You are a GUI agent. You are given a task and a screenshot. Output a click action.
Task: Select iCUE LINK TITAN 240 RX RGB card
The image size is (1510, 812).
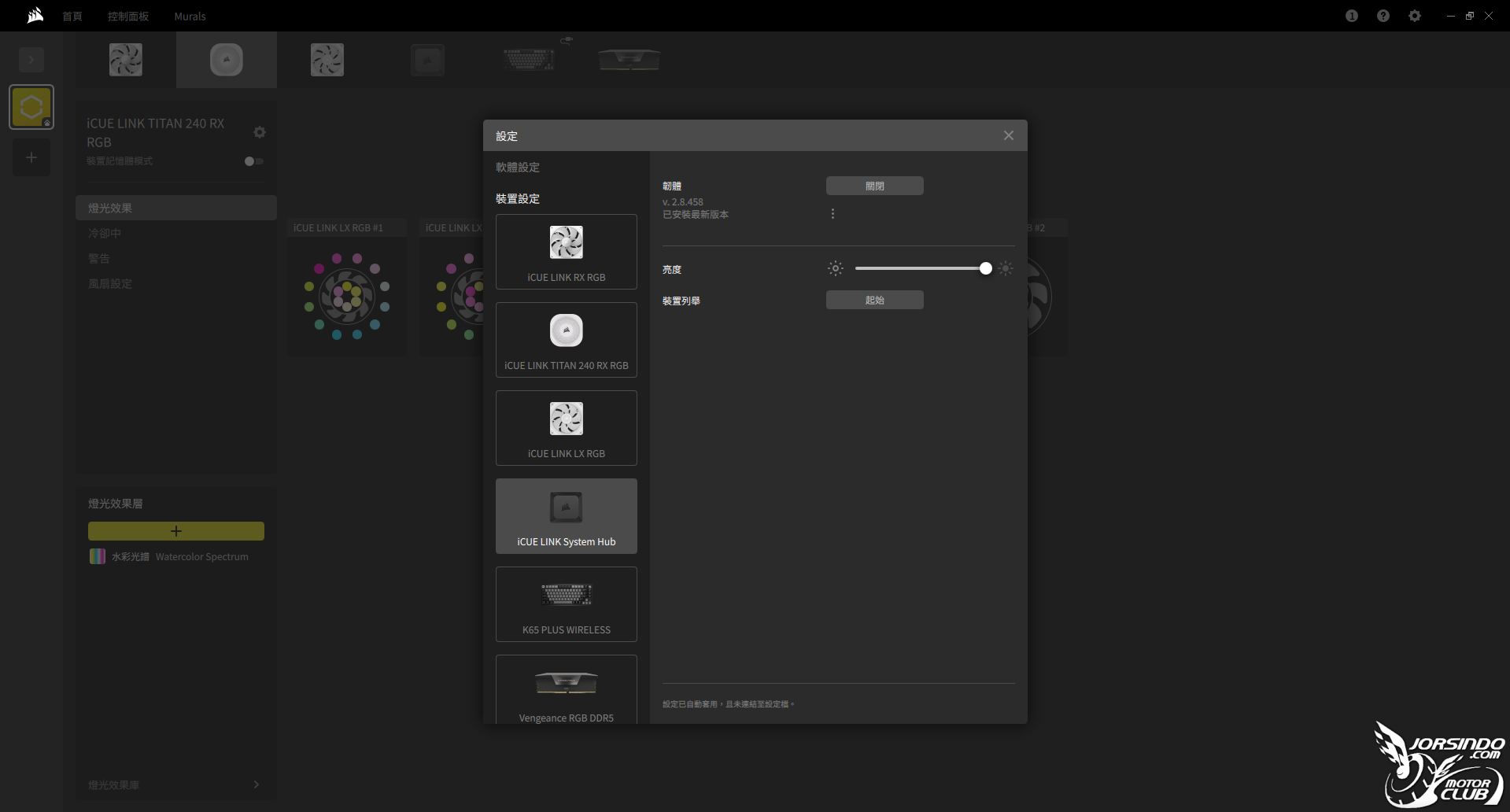567,340
